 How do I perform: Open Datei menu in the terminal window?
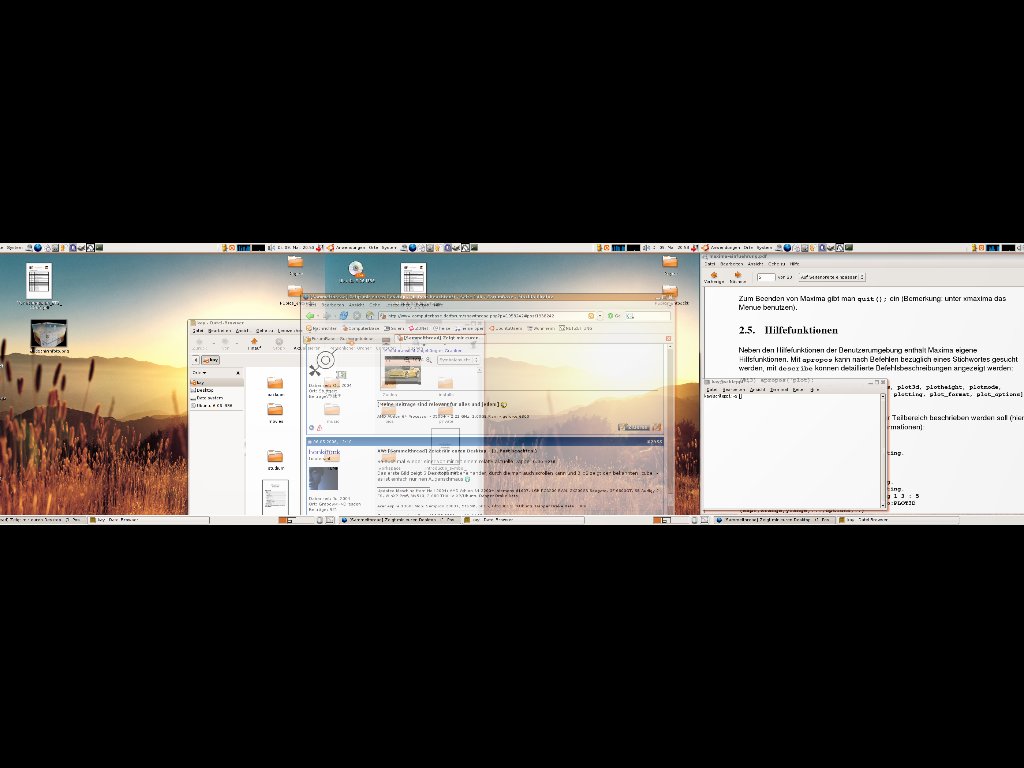coord(712,390)
